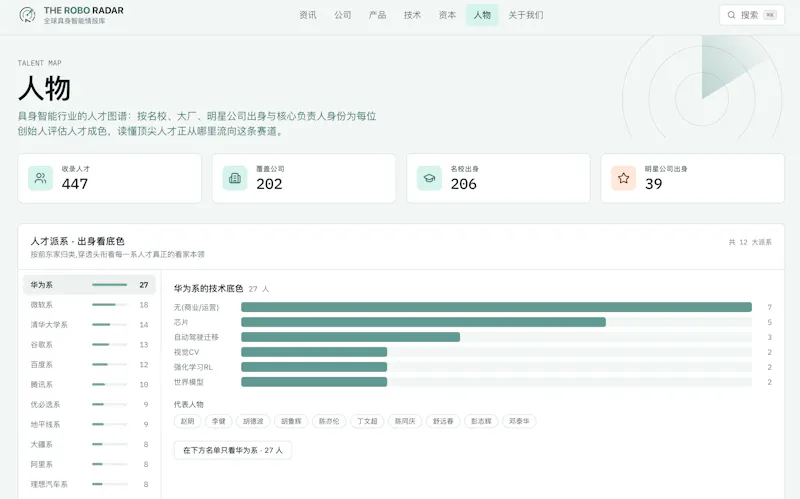Screen dimensions: 800x499
Task: Click the Robo Radar logo icon
Action: [x=27, y=15]
